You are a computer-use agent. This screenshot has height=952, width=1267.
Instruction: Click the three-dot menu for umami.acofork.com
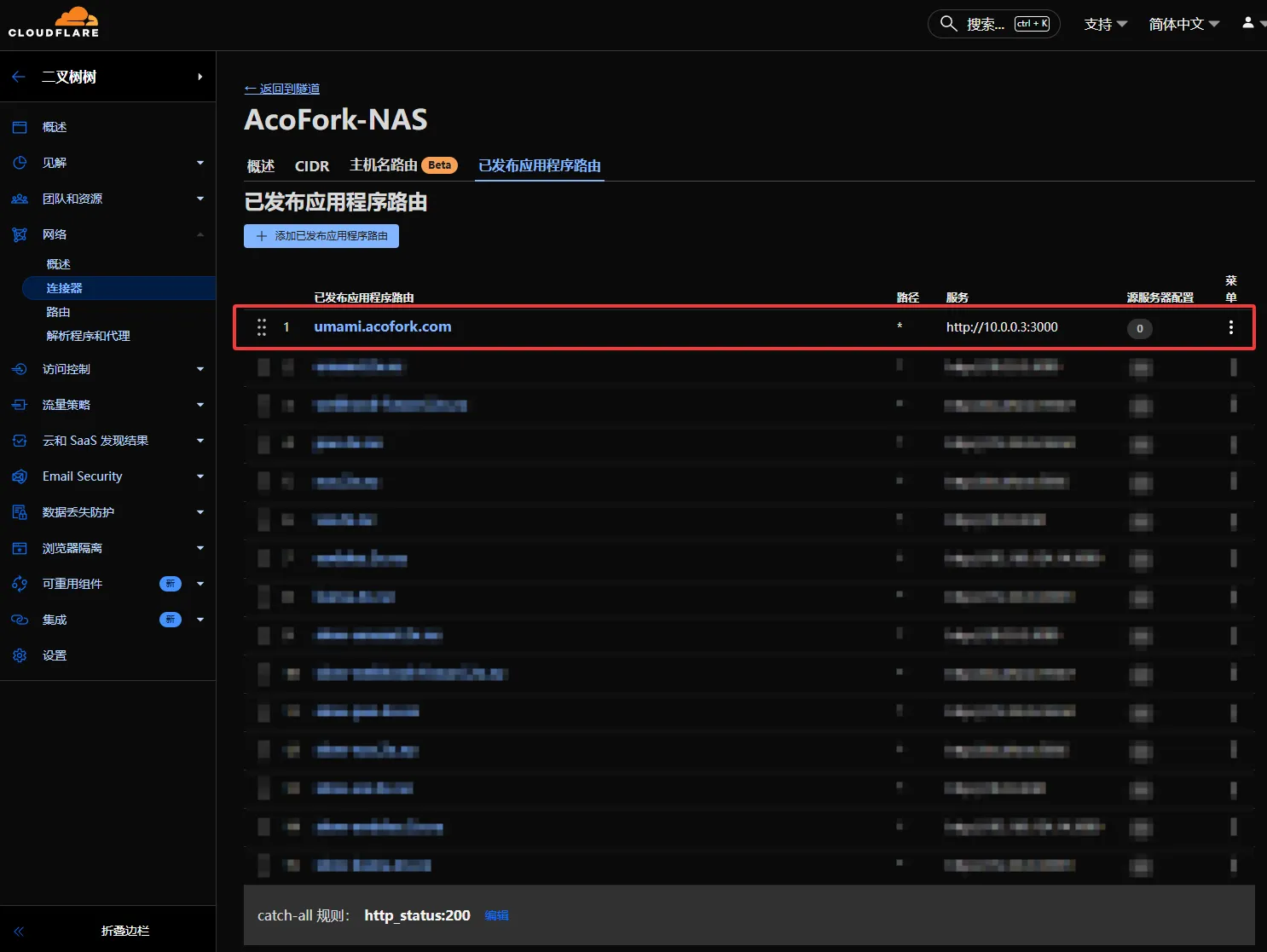pyautogui.click(x=1230, y=327)
